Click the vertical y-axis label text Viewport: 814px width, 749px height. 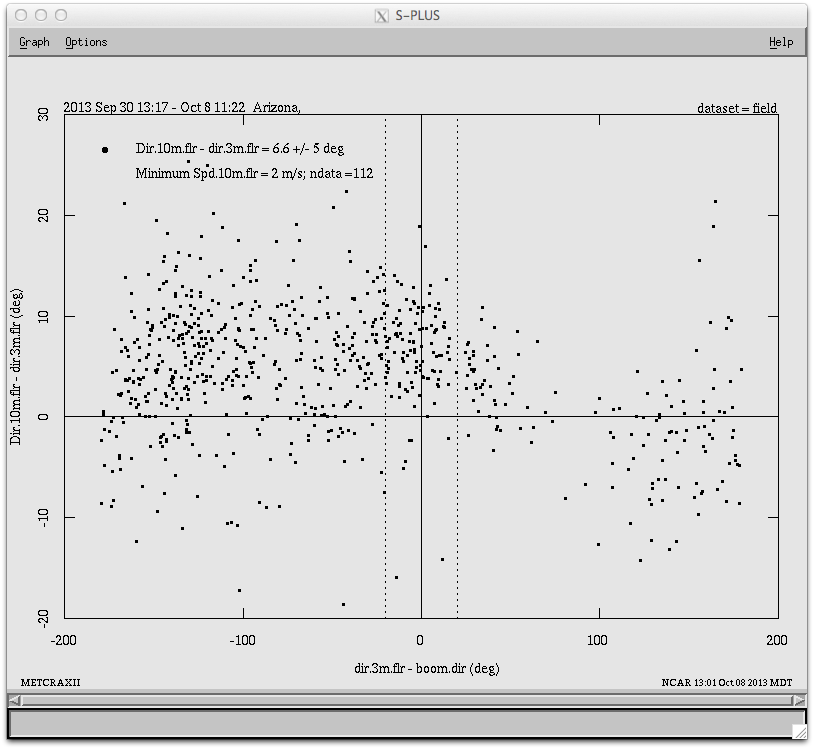[x=17, y=366]
